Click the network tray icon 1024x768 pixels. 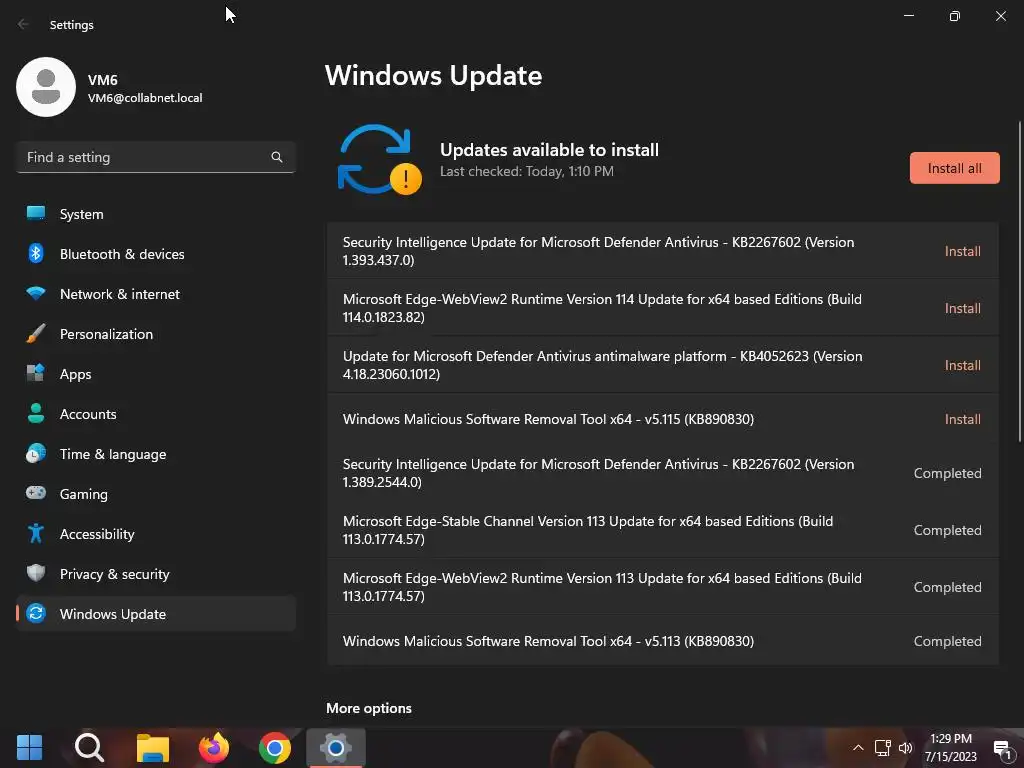(x=882, y=748)
